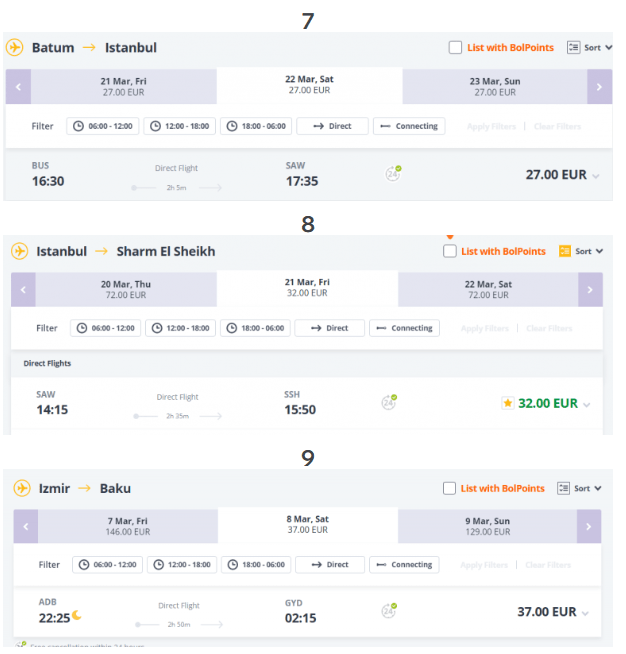This screenshot has width=626, height=654.
Task: Check List with BolPoints for Istanbul–Sharm El Sheikh
Action: [450, 251]
